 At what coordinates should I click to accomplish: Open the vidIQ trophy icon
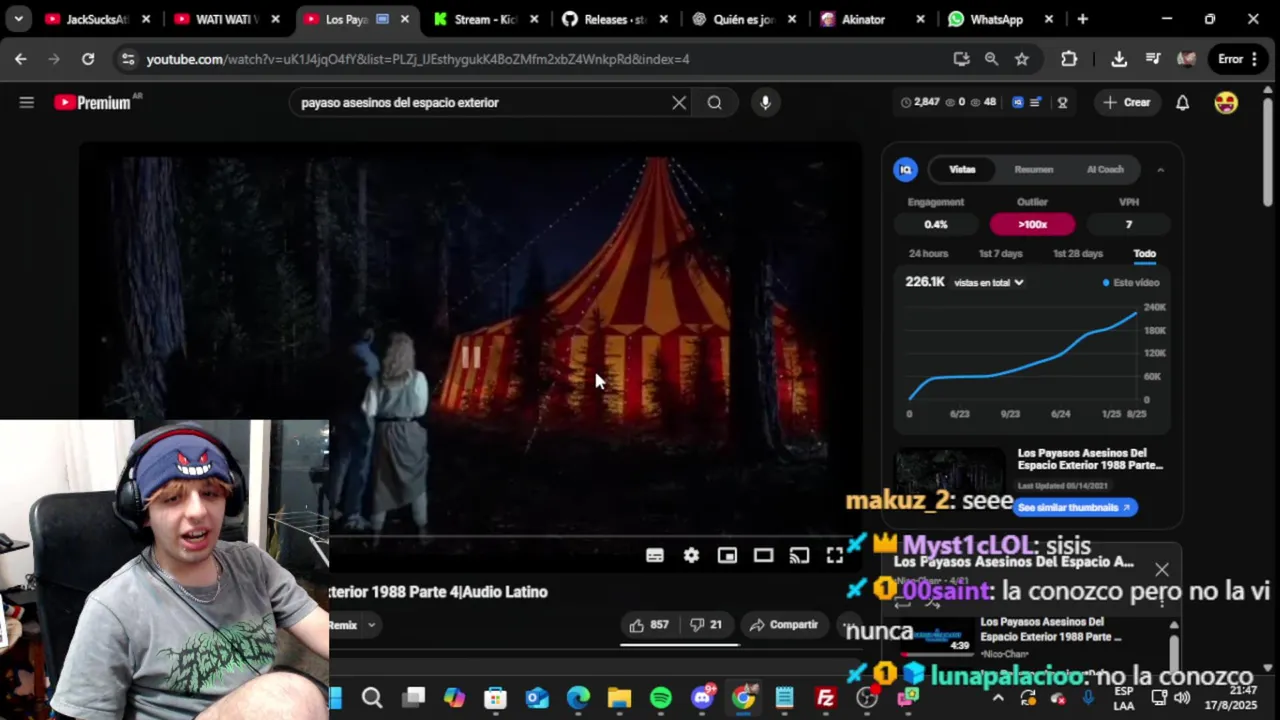click(1062, 102)
